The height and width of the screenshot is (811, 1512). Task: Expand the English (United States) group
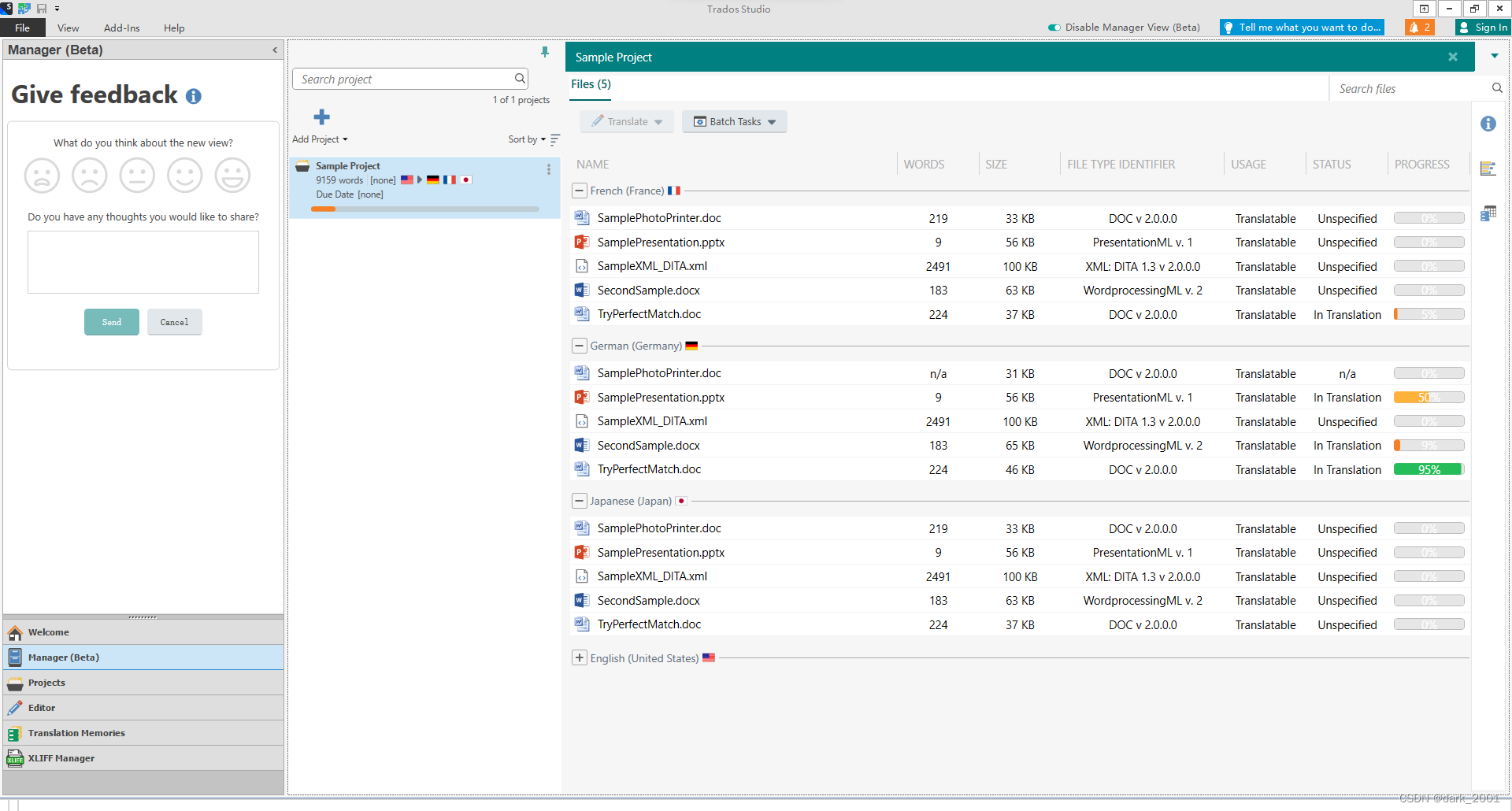point(580,657)
